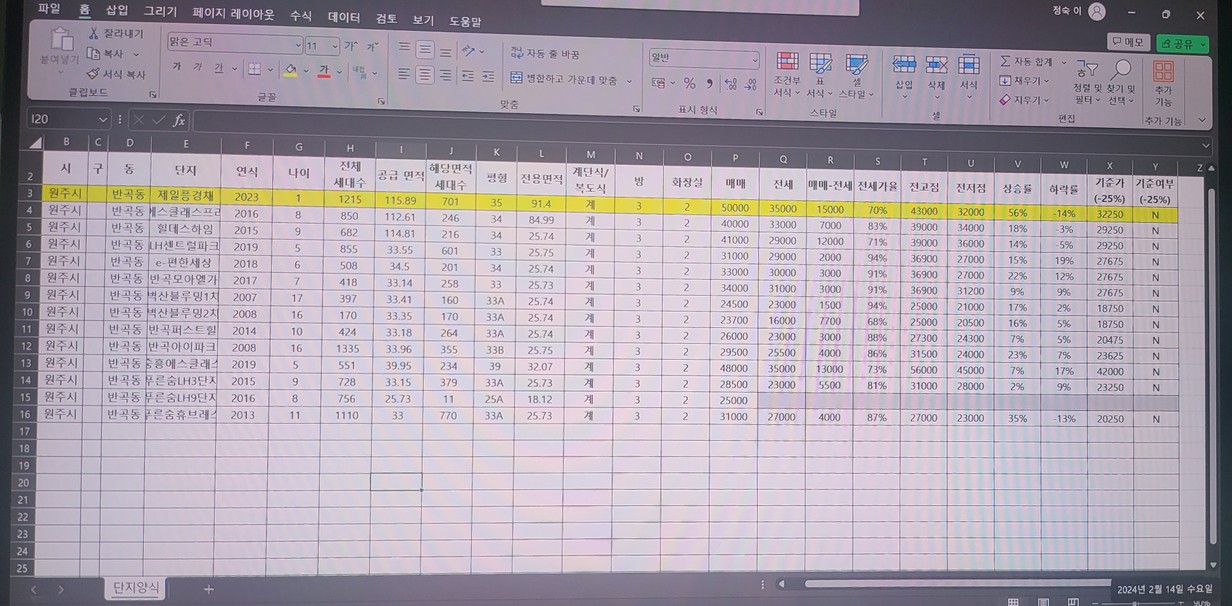1232x606 pixels.
Task: Open the font name dropdown (맑은 고딕)
Action: pyautogui.click(x=297, y=45)
